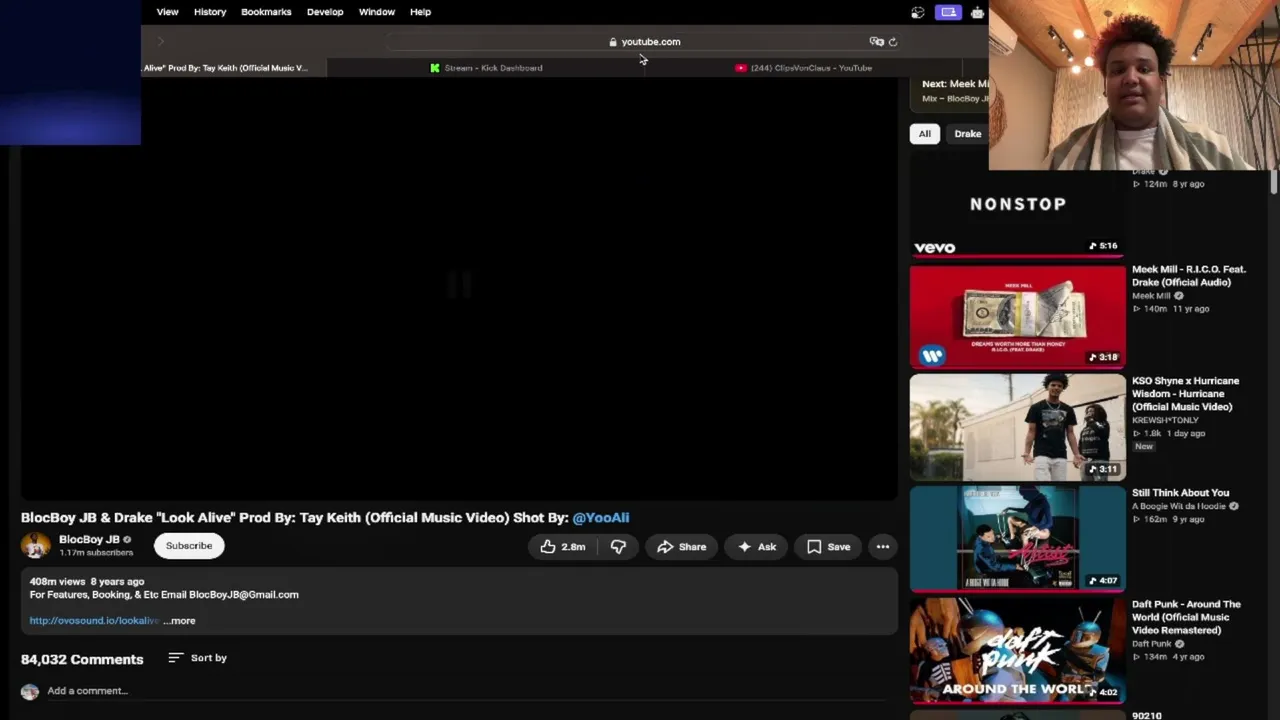This screenshot has width=1280, height=720.
Task: Select the Drake filter chip
Action: 967,134
